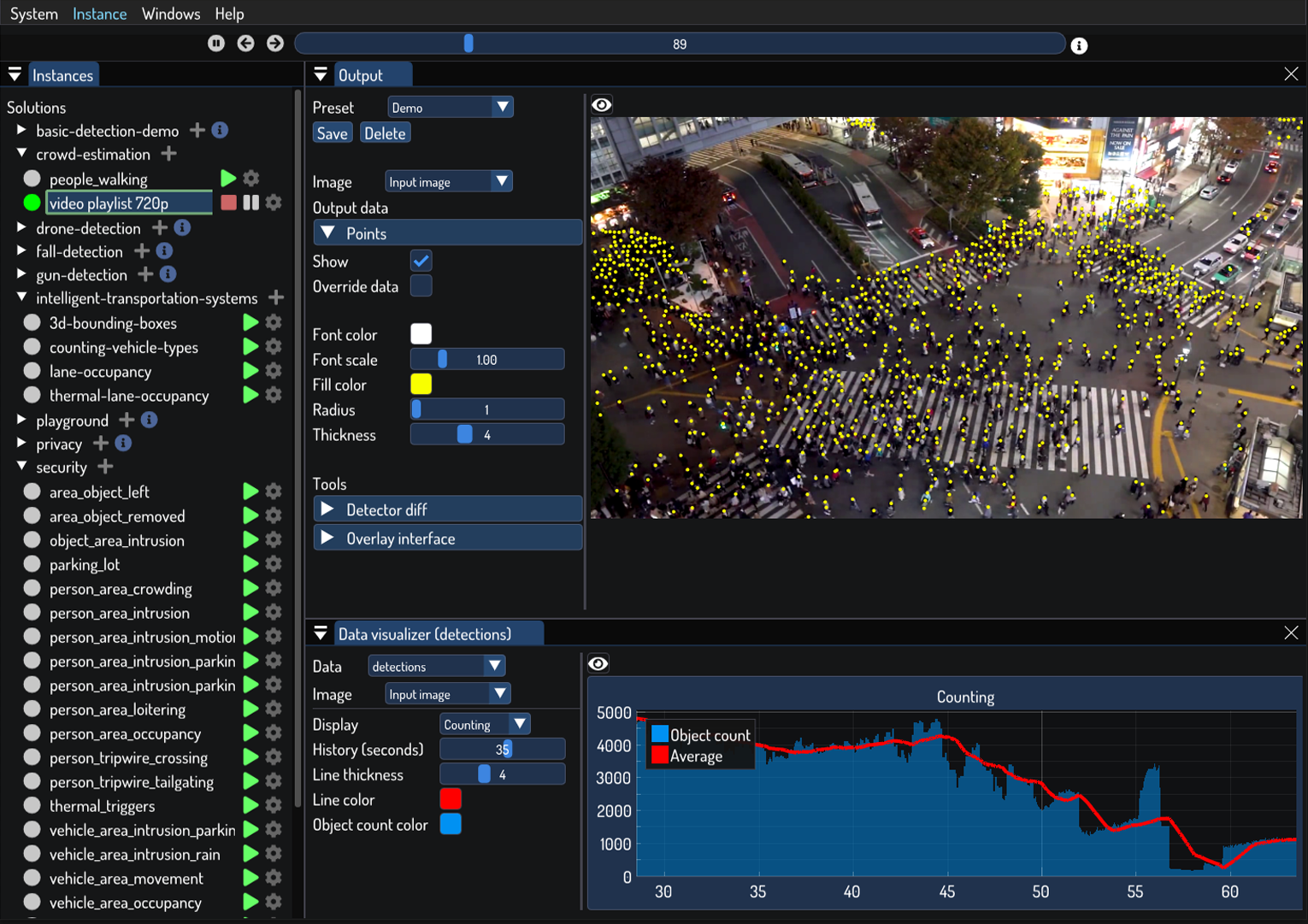The image size is (1308, 924).
Task: Enable the Override data checkbox
Action: point(421,286)
